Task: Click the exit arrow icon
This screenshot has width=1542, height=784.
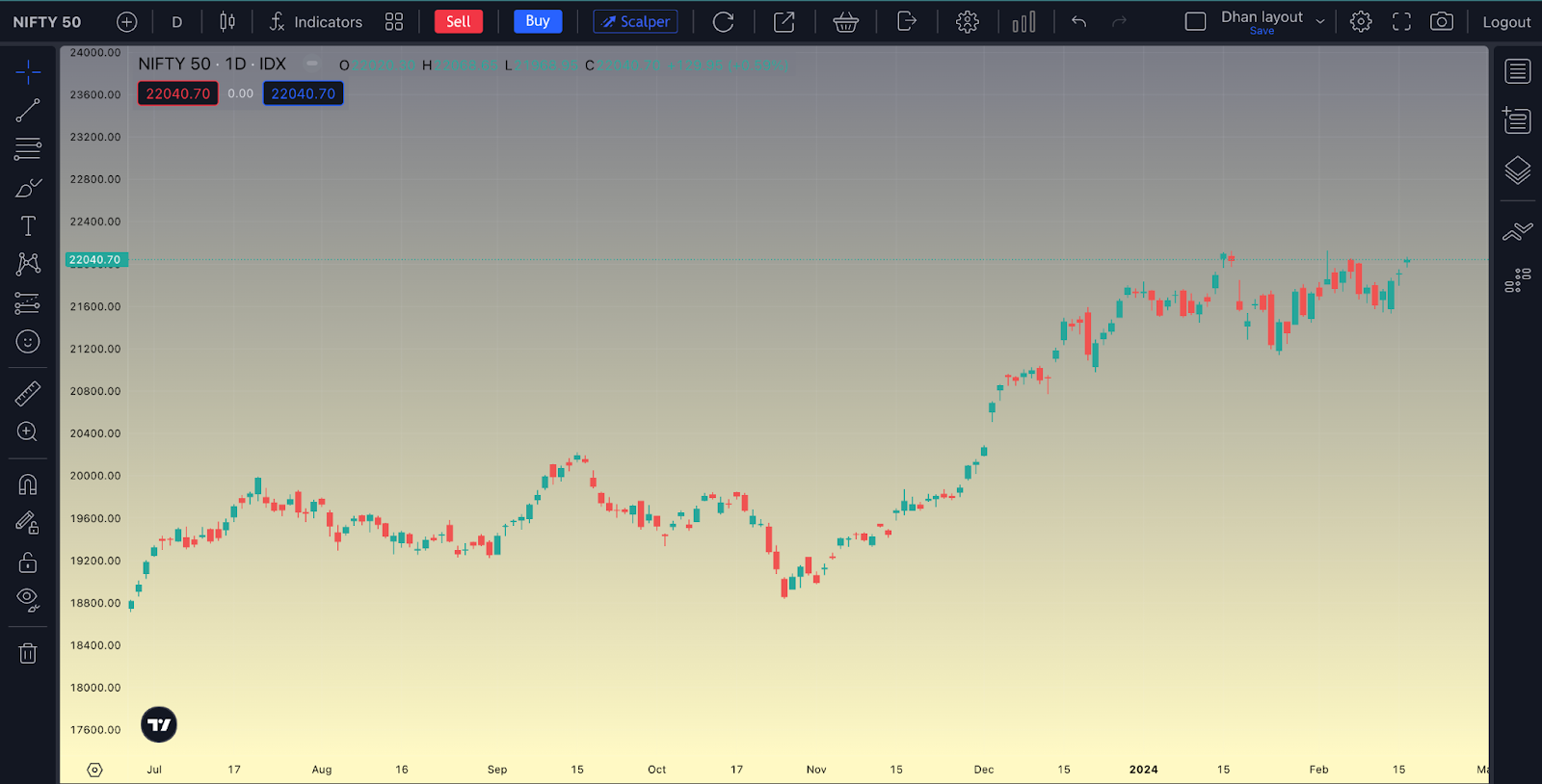Action: click(x=907, y=21)
